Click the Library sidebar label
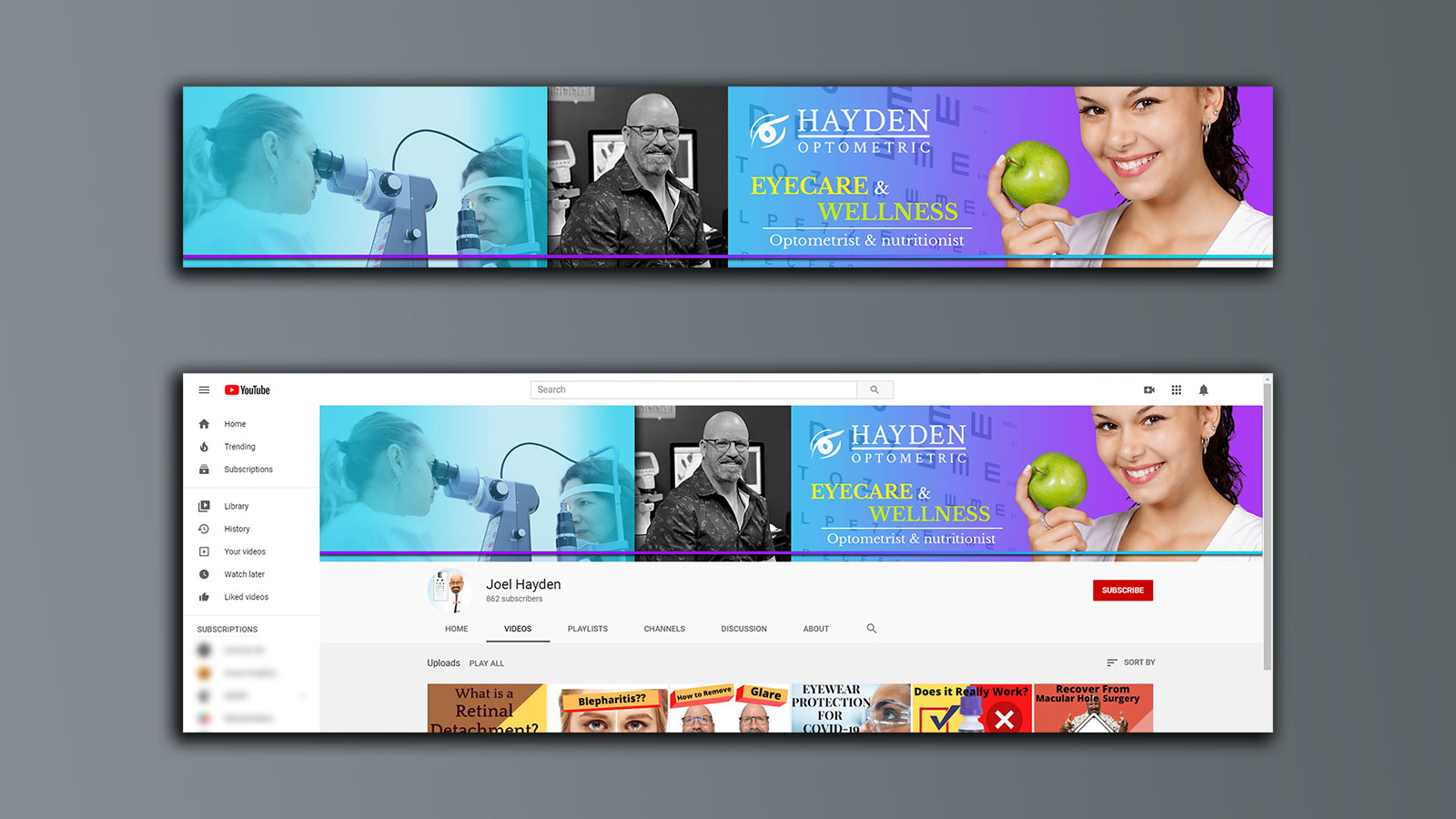The height and width of the screenshot is (819, 1456). [236, 506]
